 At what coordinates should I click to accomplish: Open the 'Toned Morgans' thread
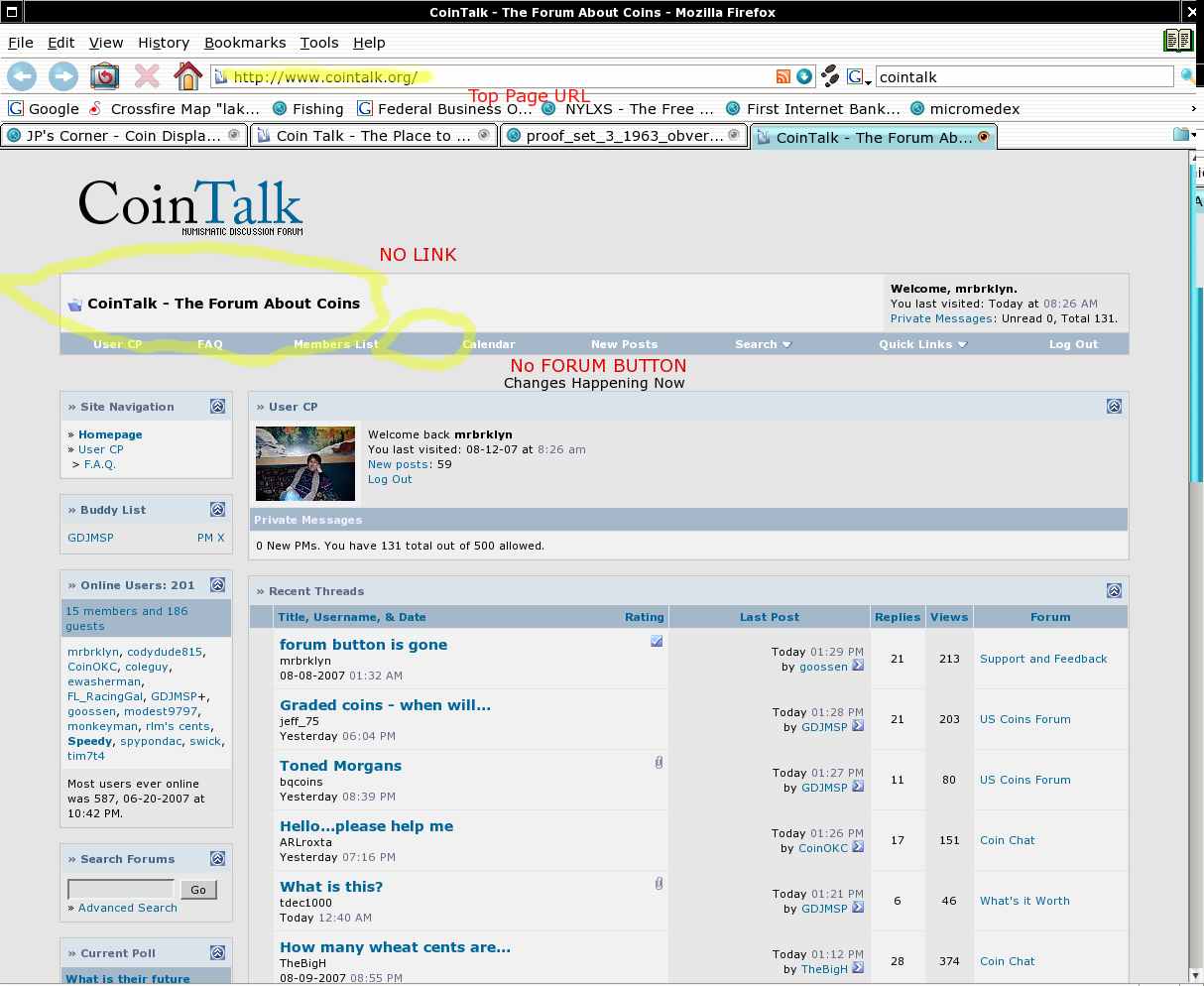(340, 766)
